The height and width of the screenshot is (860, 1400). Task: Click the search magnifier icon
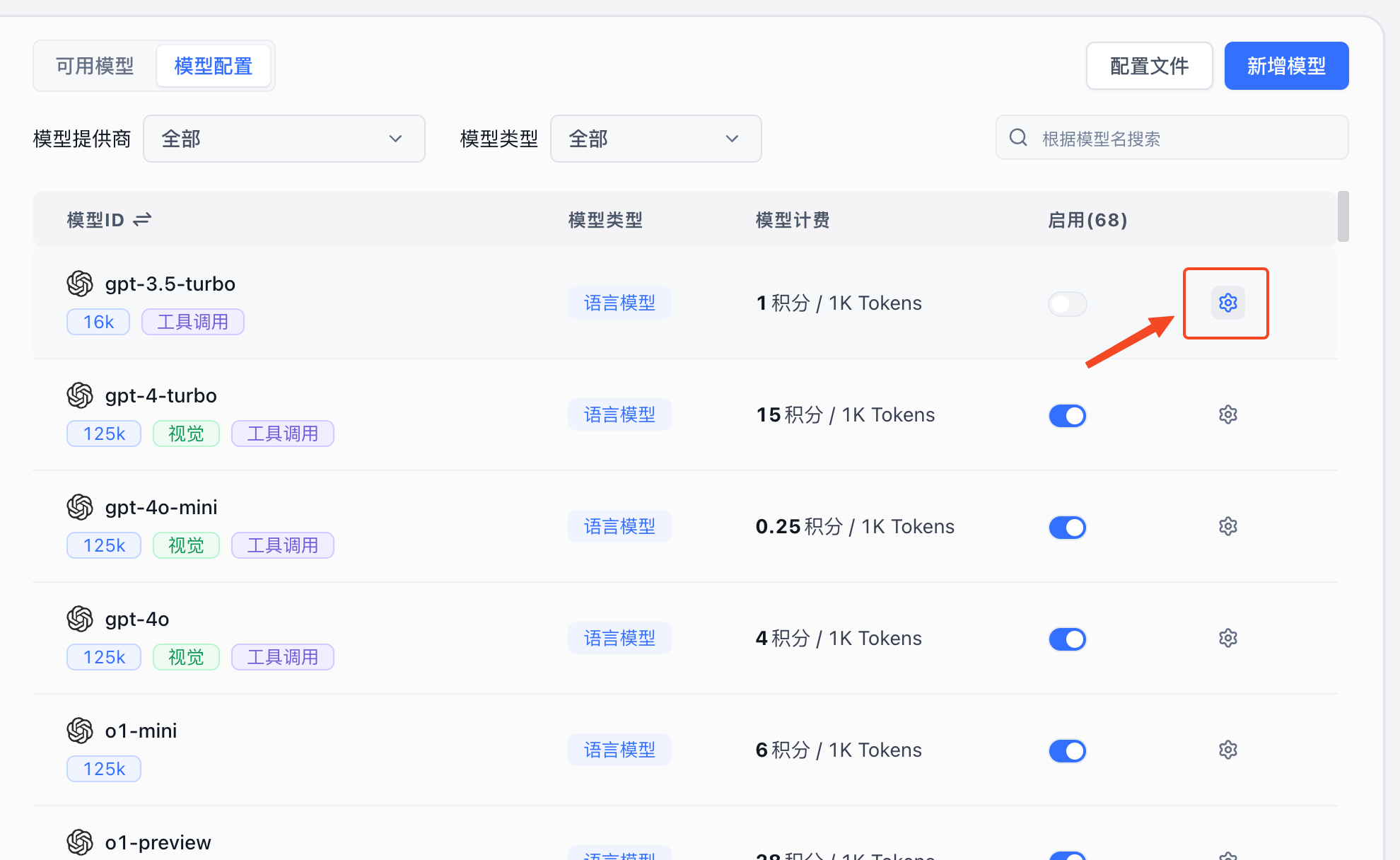(1018, 137)
